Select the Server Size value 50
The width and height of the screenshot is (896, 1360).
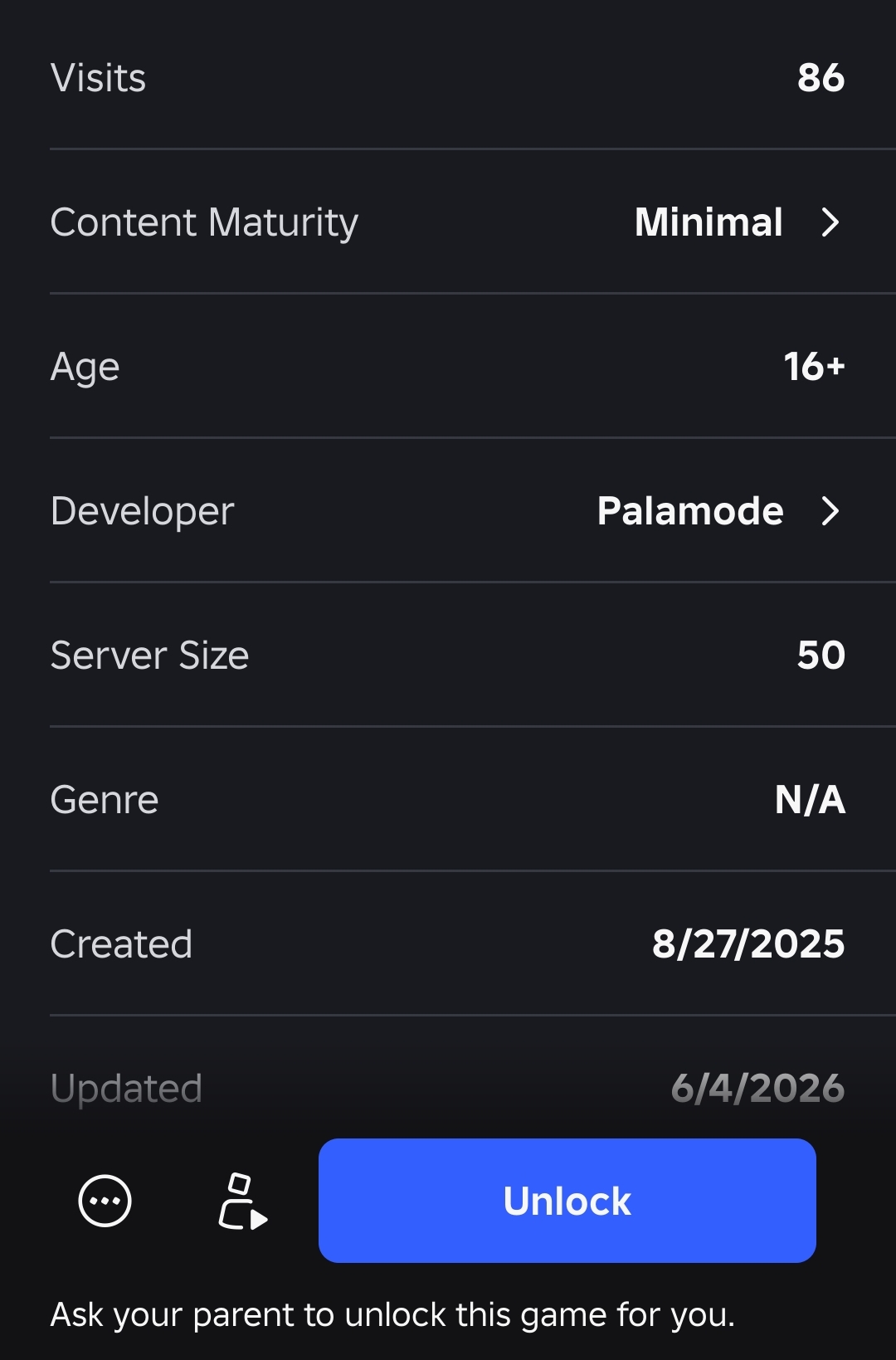point(821,656)
